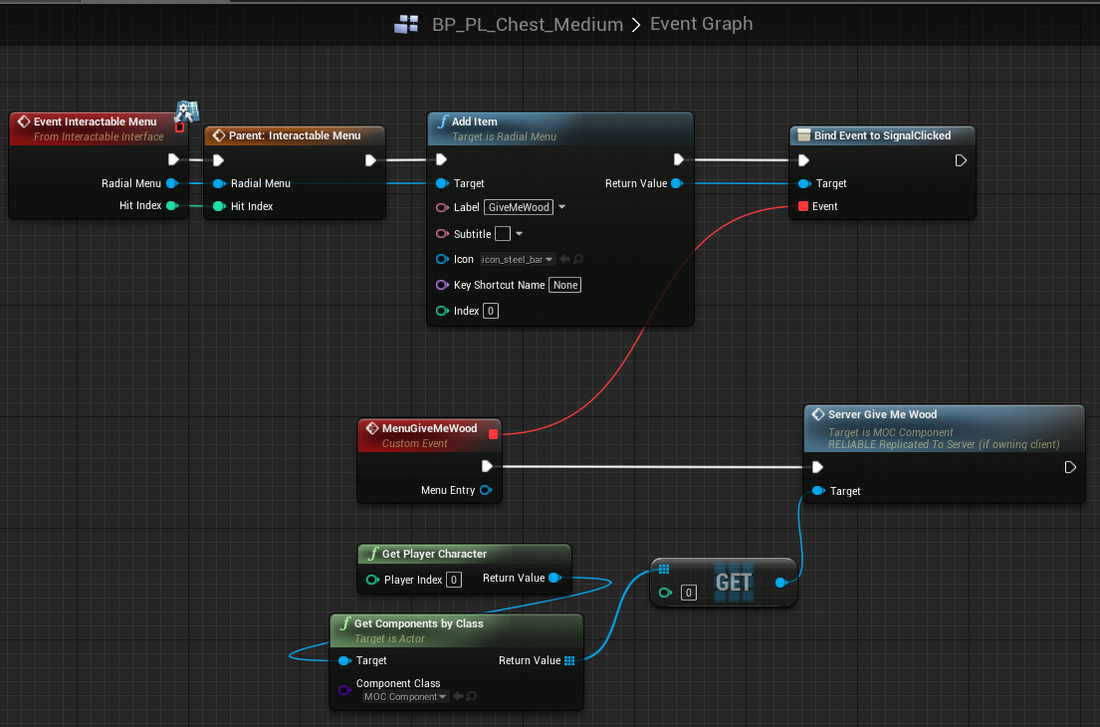Click the Target pin on Get Components by Class

click(344, 660)
